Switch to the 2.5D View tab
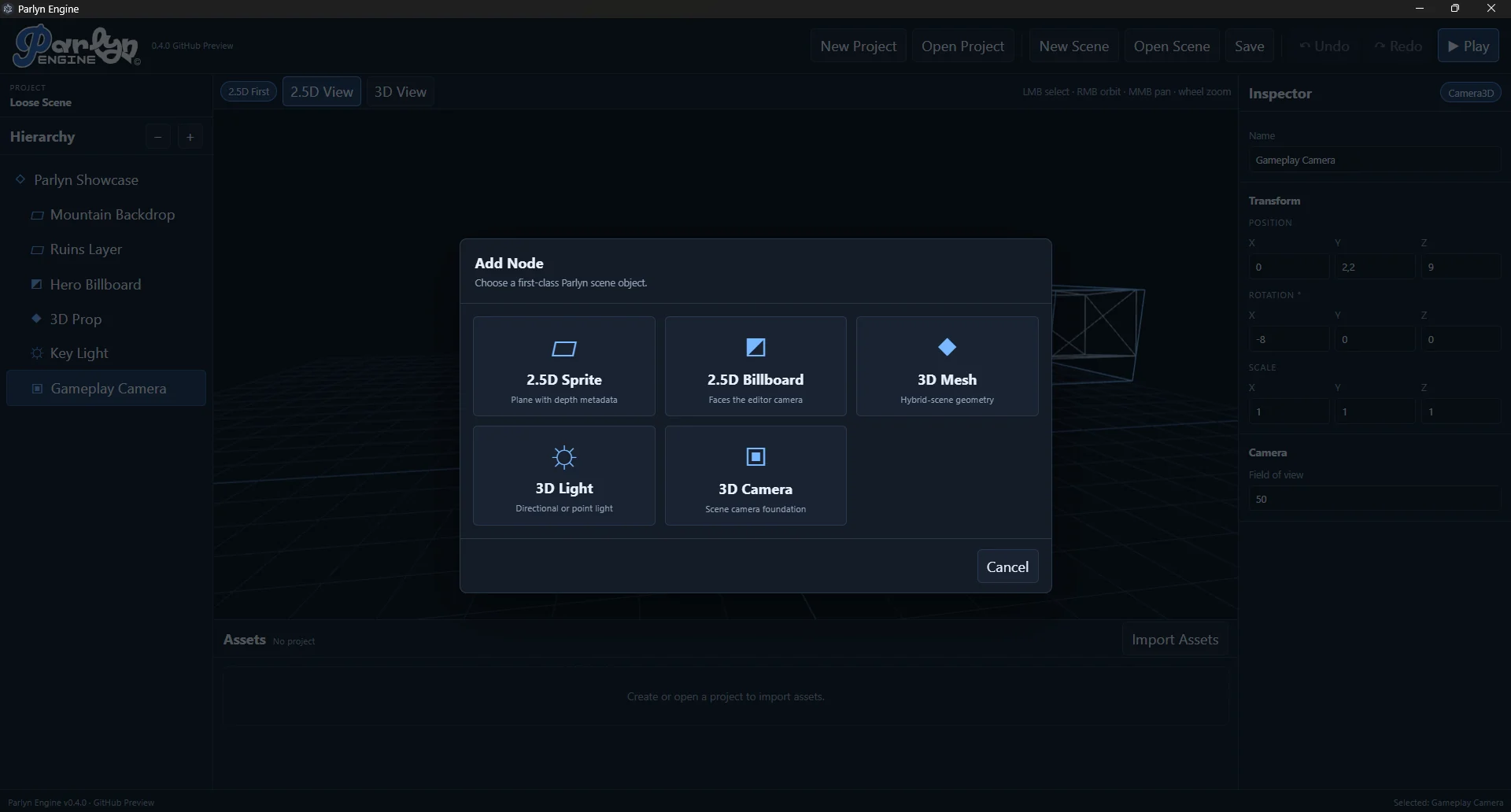Viewport: 1511px width, 812px height. [x=322, y=91]
